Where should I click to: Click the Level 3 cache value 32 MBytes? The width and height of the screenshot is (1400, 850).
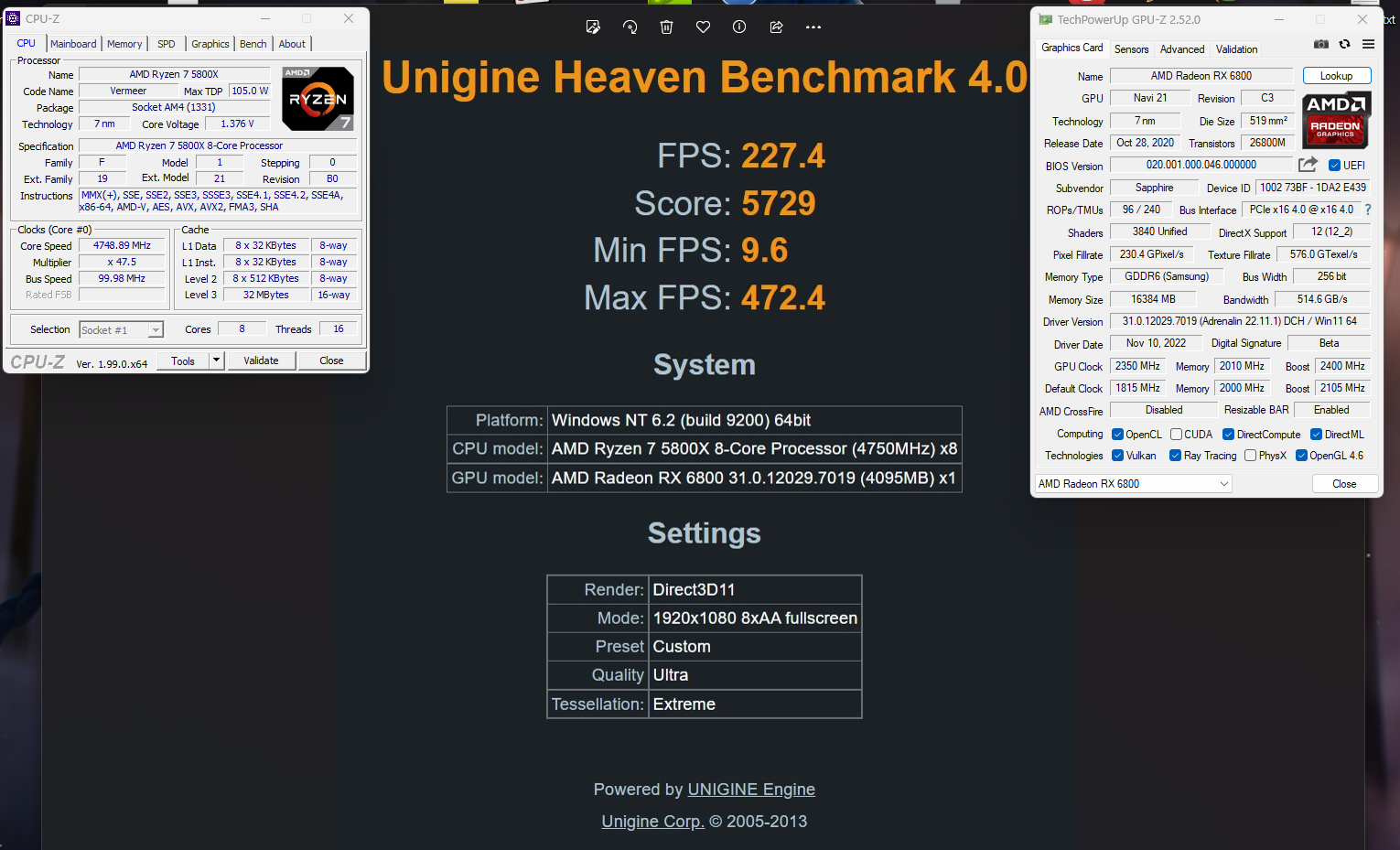coord(266,295)
